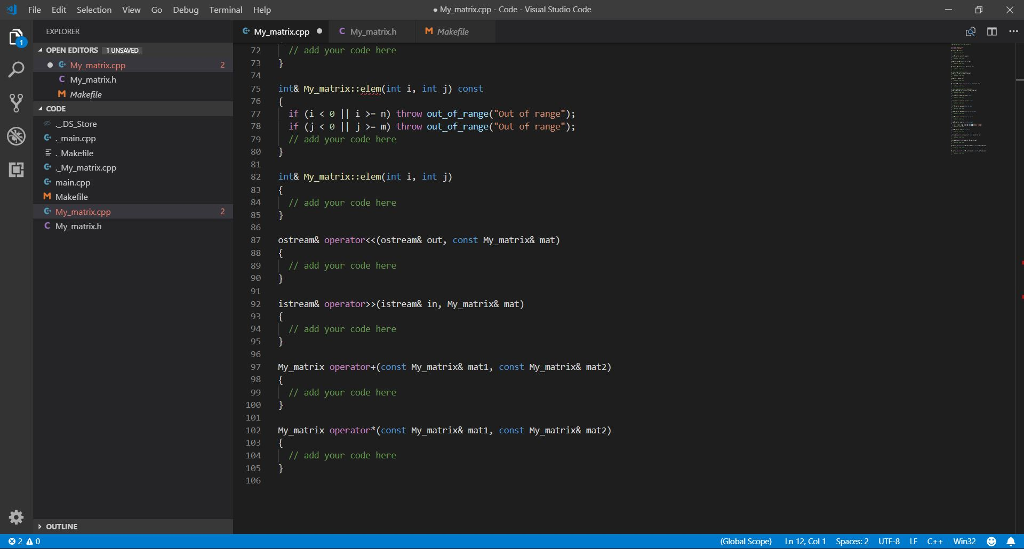Click Win32 configuration in status bar
Viewport: 1024px width, 549px height.
click(964, 541)
